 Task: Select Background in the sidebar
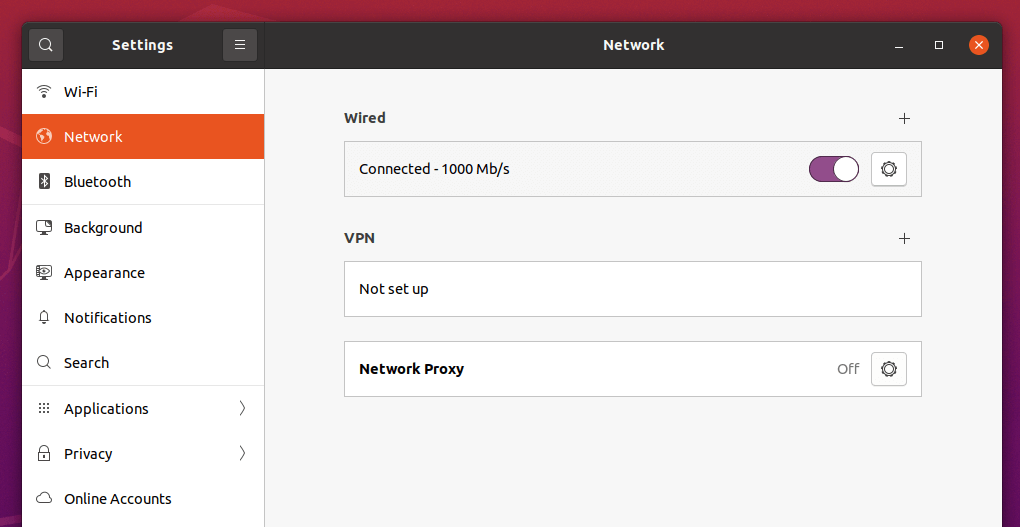coord(103,228)
